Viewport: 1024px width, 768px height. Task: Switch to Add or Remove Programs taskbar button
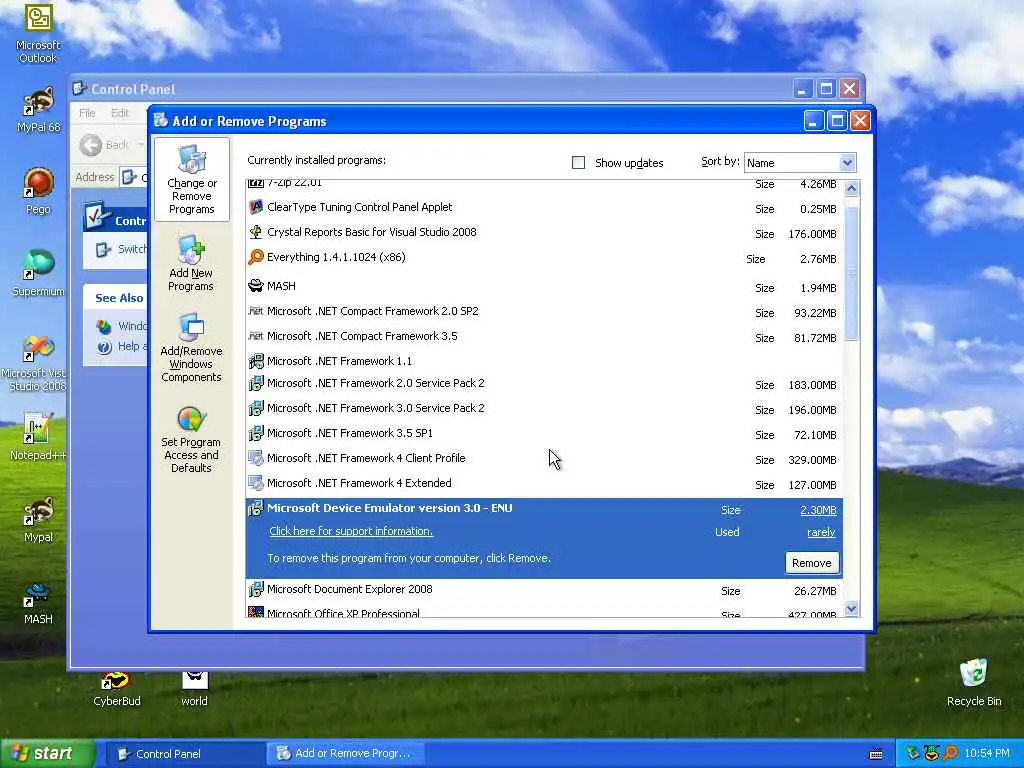tap(345, 754)
